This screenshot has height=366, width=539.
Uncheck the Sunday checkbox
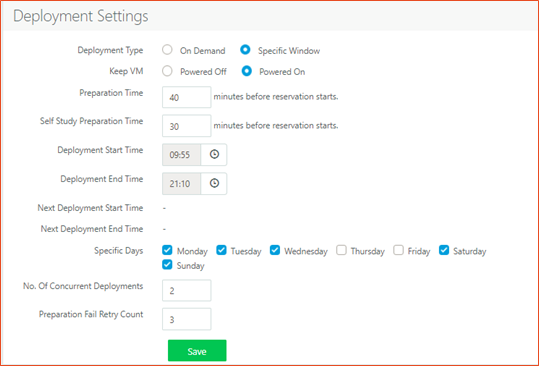(x=167, y=265)
